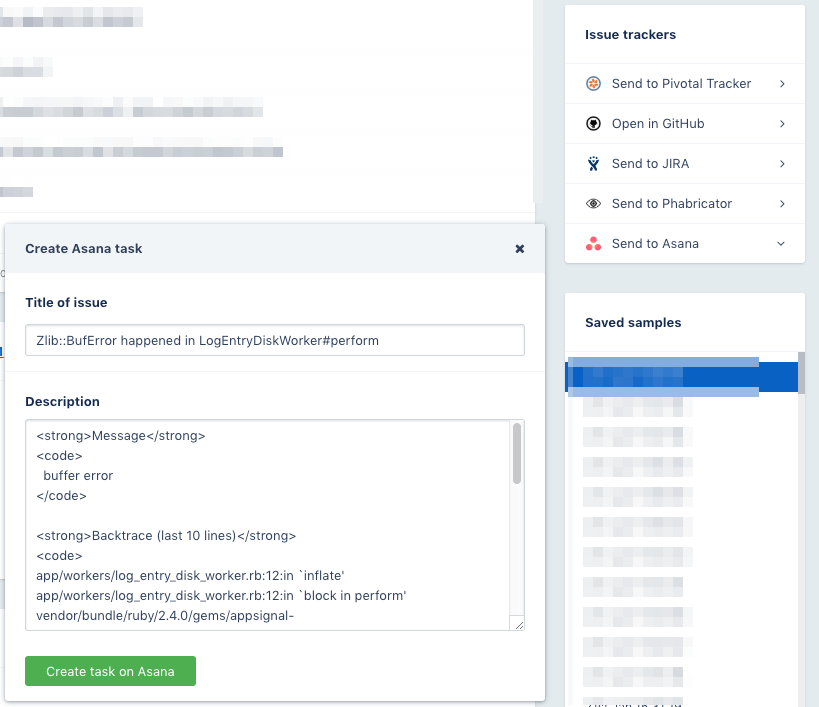The image size is (819, 707).
Task: Click the JIRA logo icon
Action: click(x=593, y=163)
